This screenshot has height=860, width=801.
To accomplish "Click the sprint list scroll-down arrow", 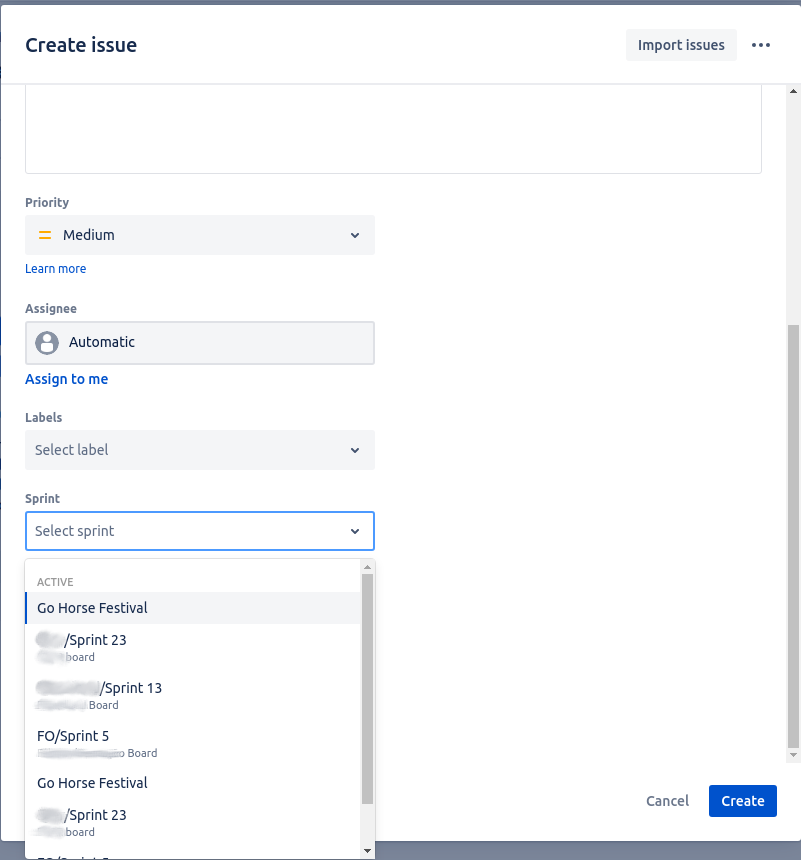I will pos(367,850).
